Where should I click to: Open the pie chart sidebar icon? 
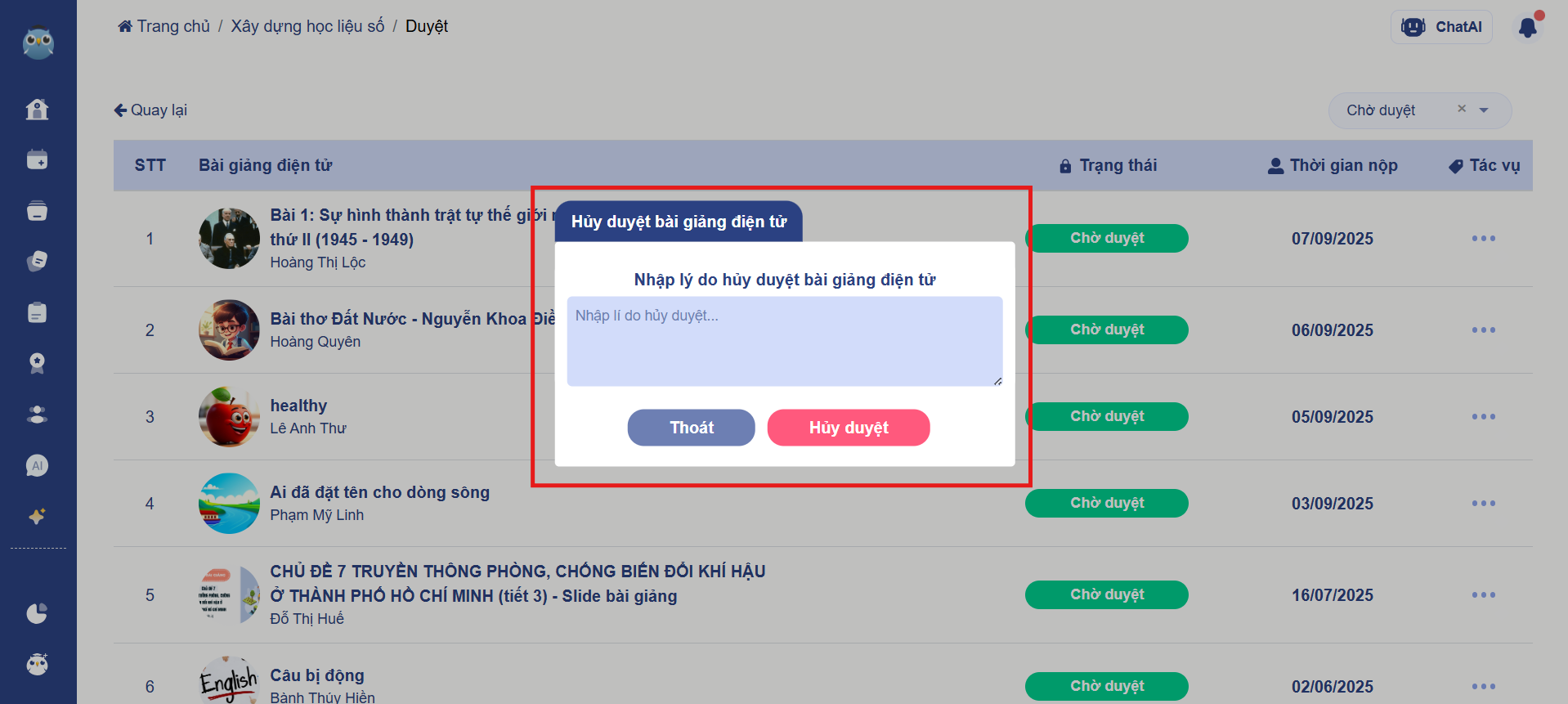pyautogui.click(x=37, y=613)
